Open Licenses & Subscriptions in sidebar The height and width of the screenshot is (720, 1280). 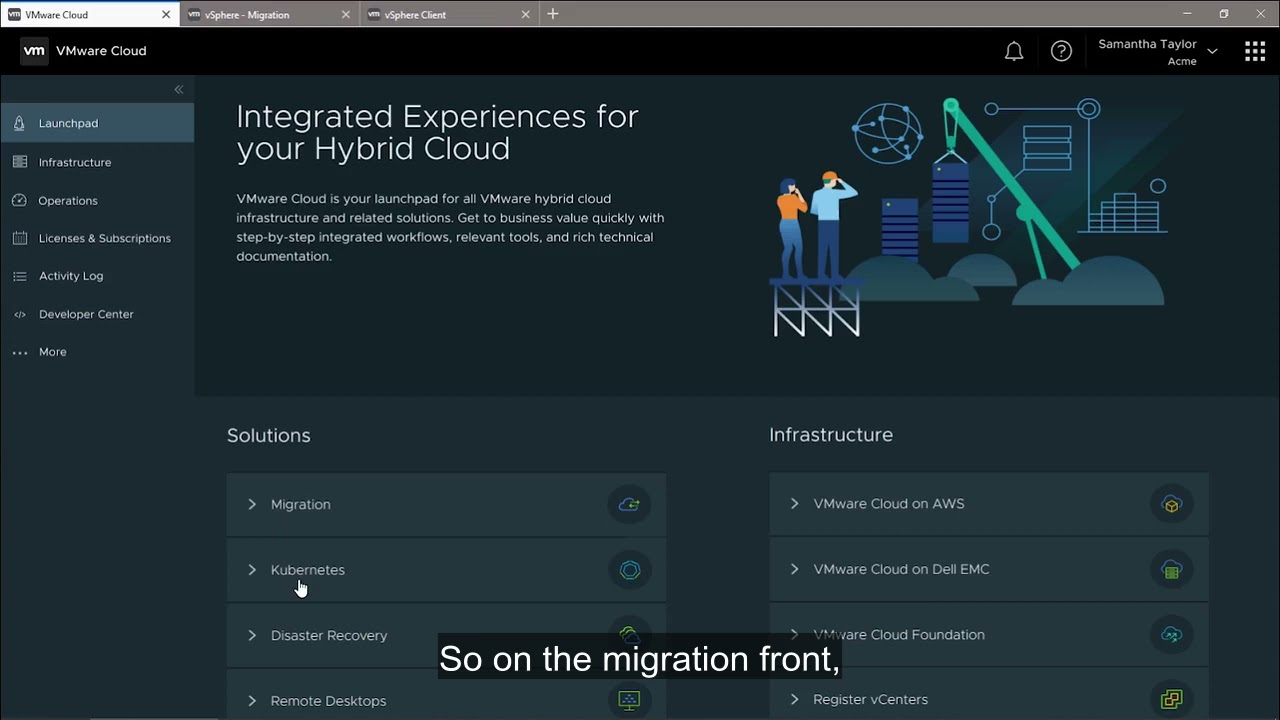coord(97,238)
